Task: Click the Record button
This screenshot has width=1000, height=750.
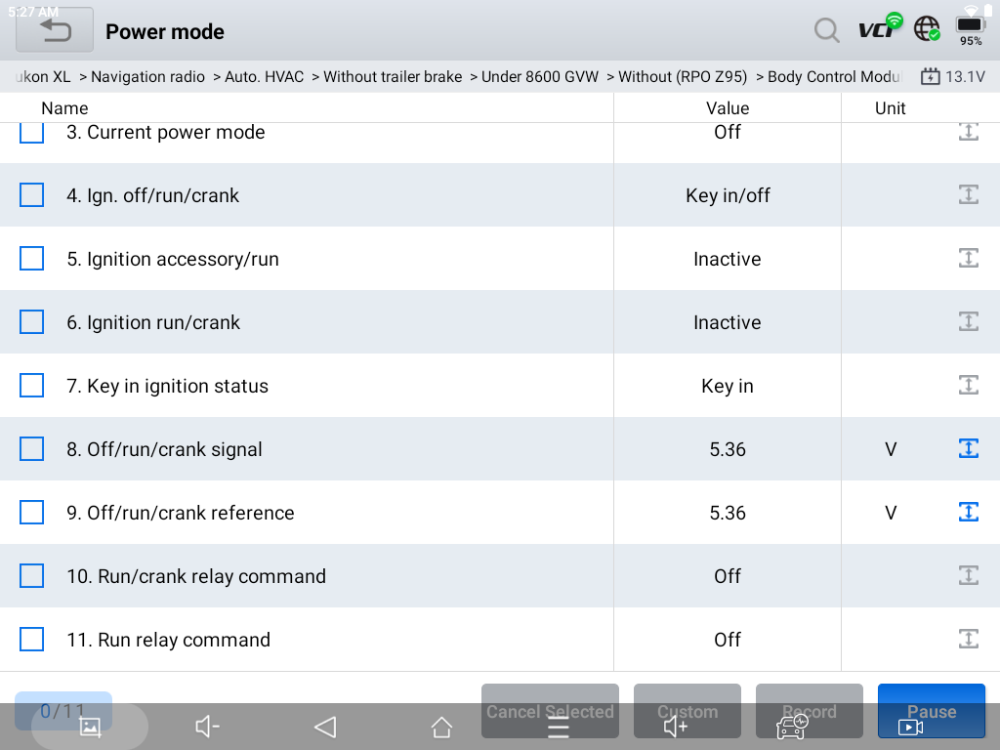Action: [x=809, y=711]
